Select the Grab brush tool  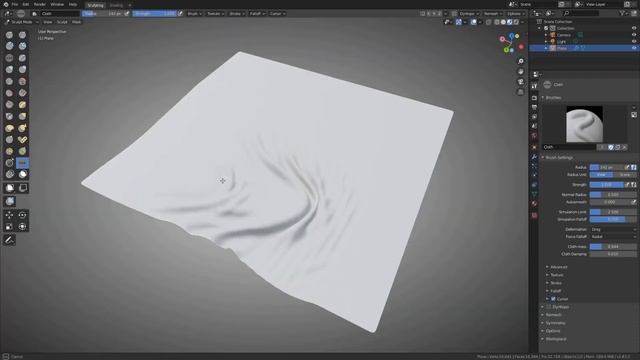(x=22, y=116)
